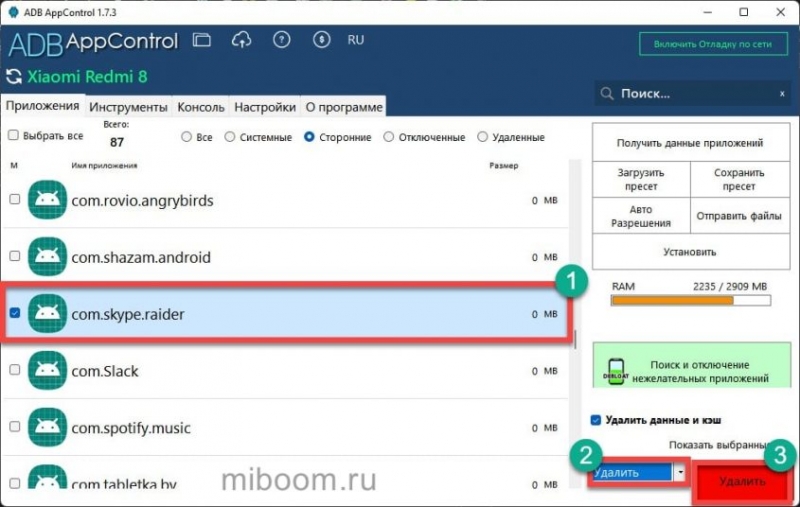Click Отправить файлы button
Viewport: 800px width, 507px height.
(x=739, y=216)
